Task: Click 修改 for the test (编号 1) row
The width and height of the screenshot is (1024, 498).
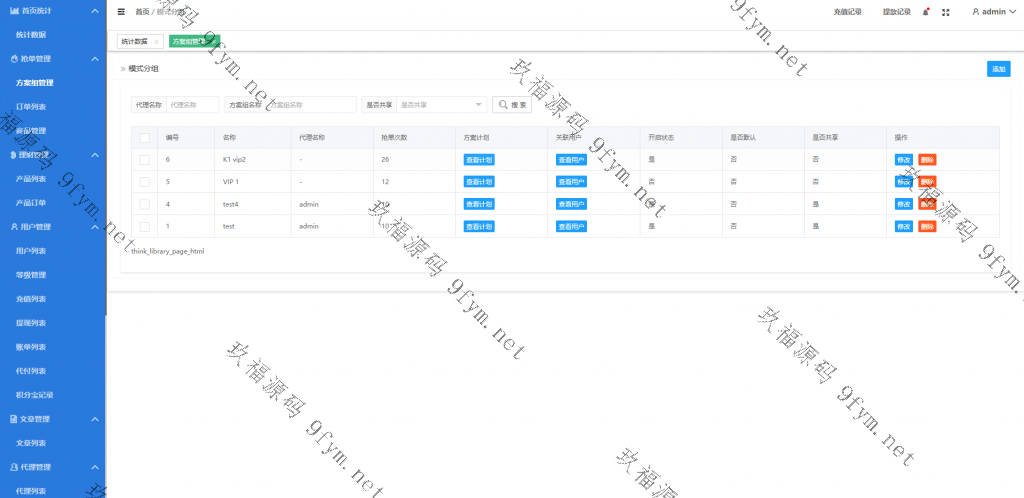Action: tap(904, 226)
